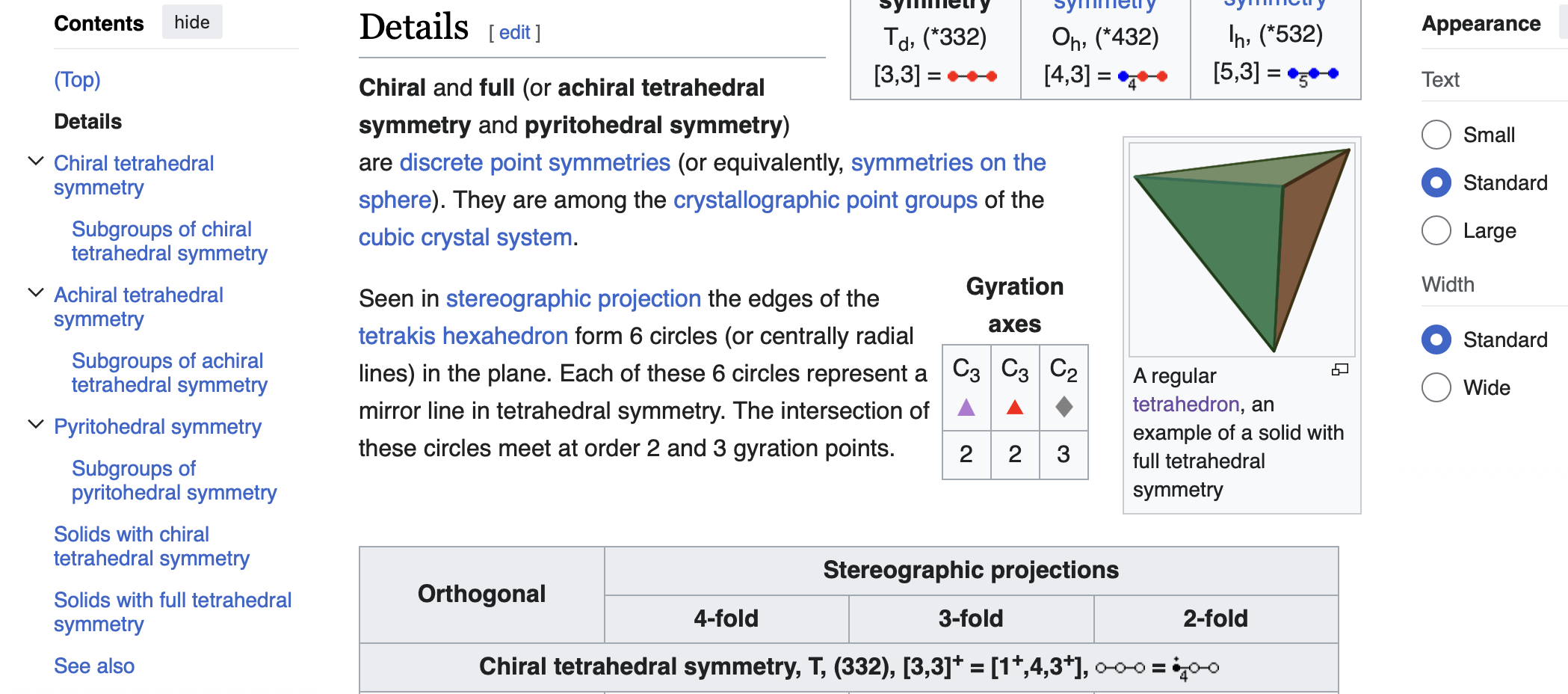Select the Large text size radio button
This screenshot has width=1568, height=694.
[1436, 230]
